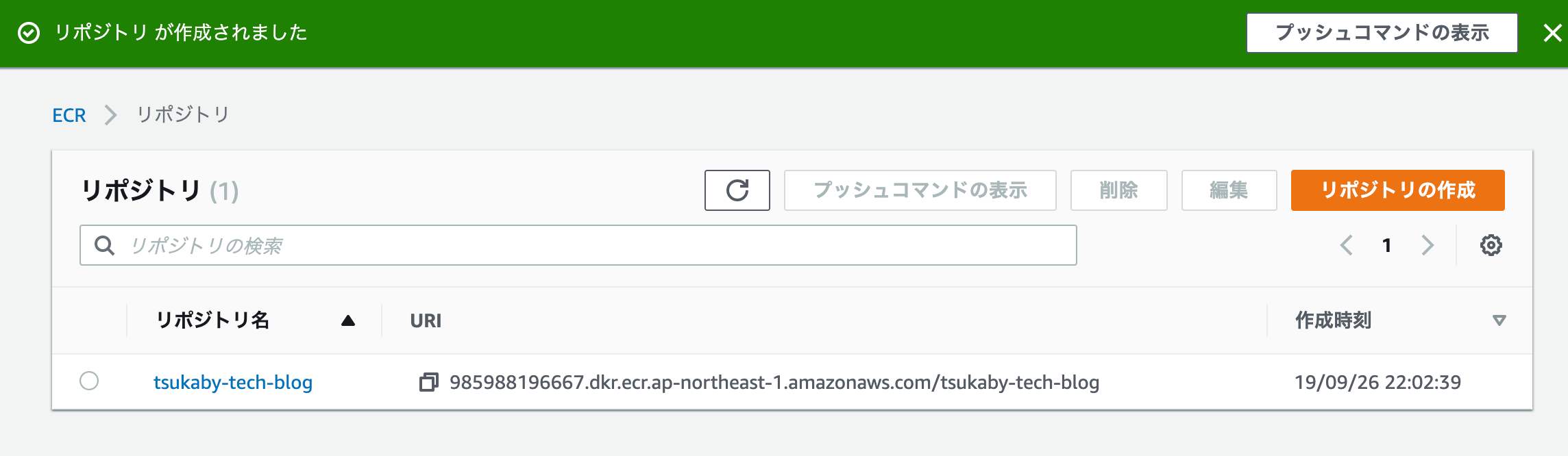
Task: Sort by repository name ascending arrow
Action: (x=348, y=320)
